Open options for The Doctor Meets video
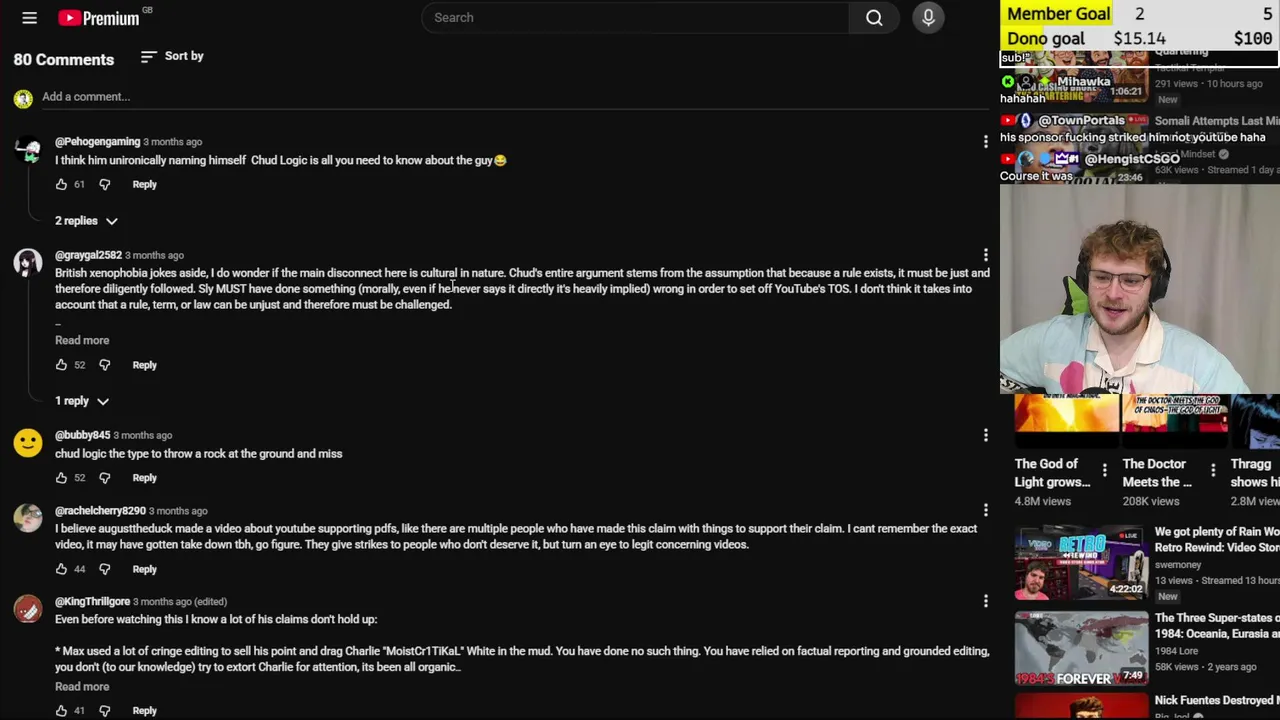The height and width of the screenshot is (720, 1280). 1212,470
